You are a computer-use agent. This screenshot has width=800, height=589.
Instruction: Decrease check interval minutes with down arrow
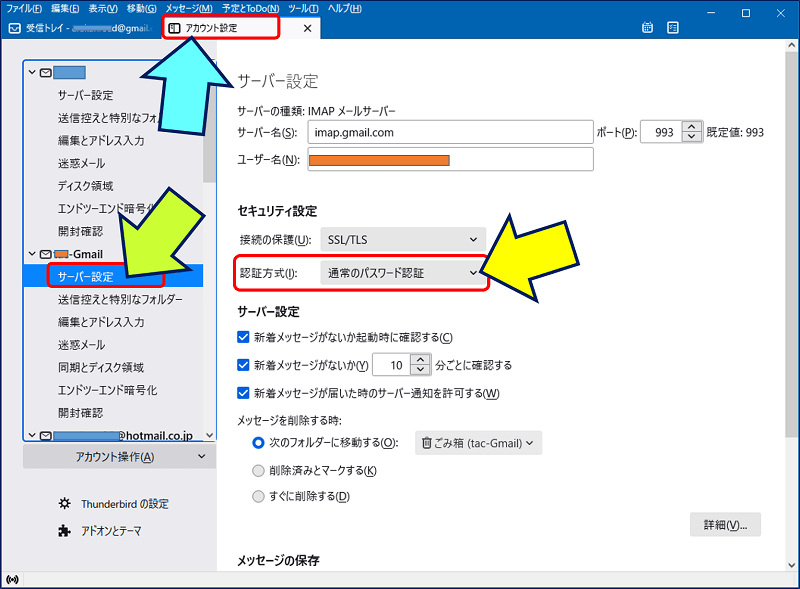[420, 369]
